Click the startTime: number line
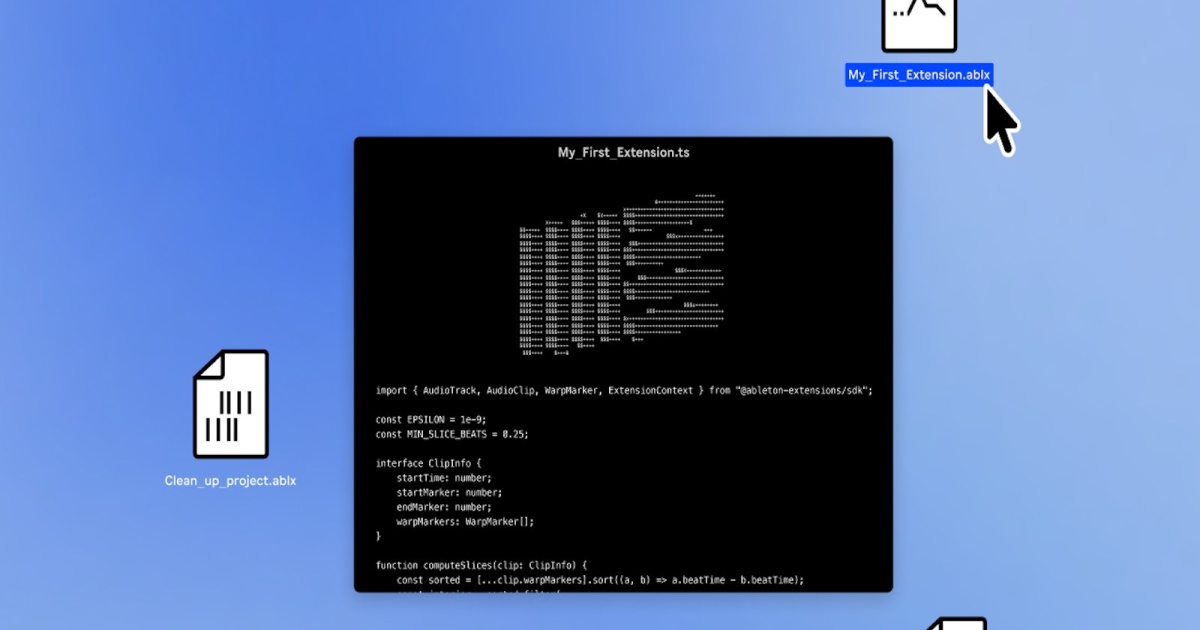 click(x=444, y=478)
